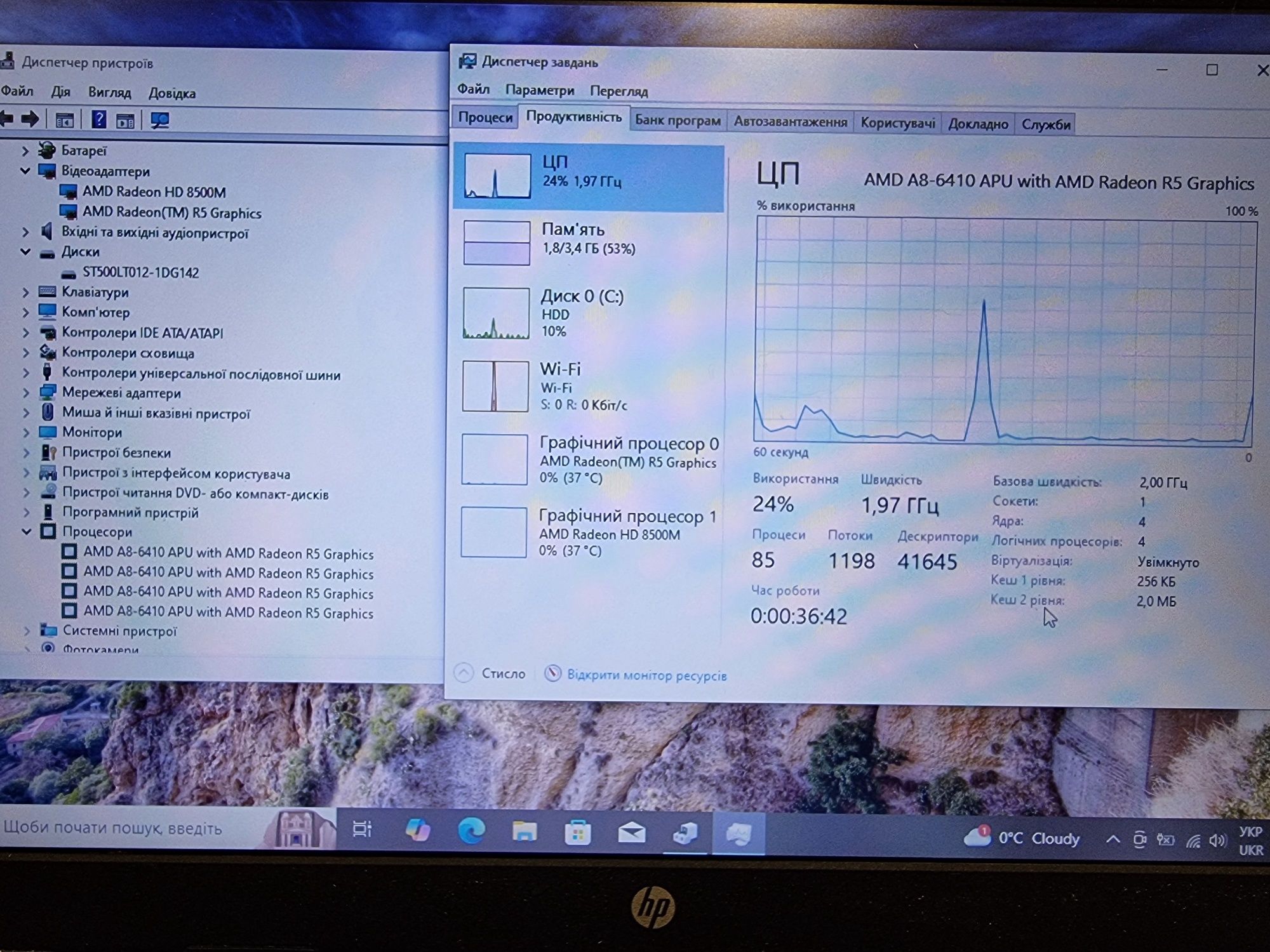Click the CPU usage graph
This screenshot has width=1270, height=952.
coord(1004,330)
